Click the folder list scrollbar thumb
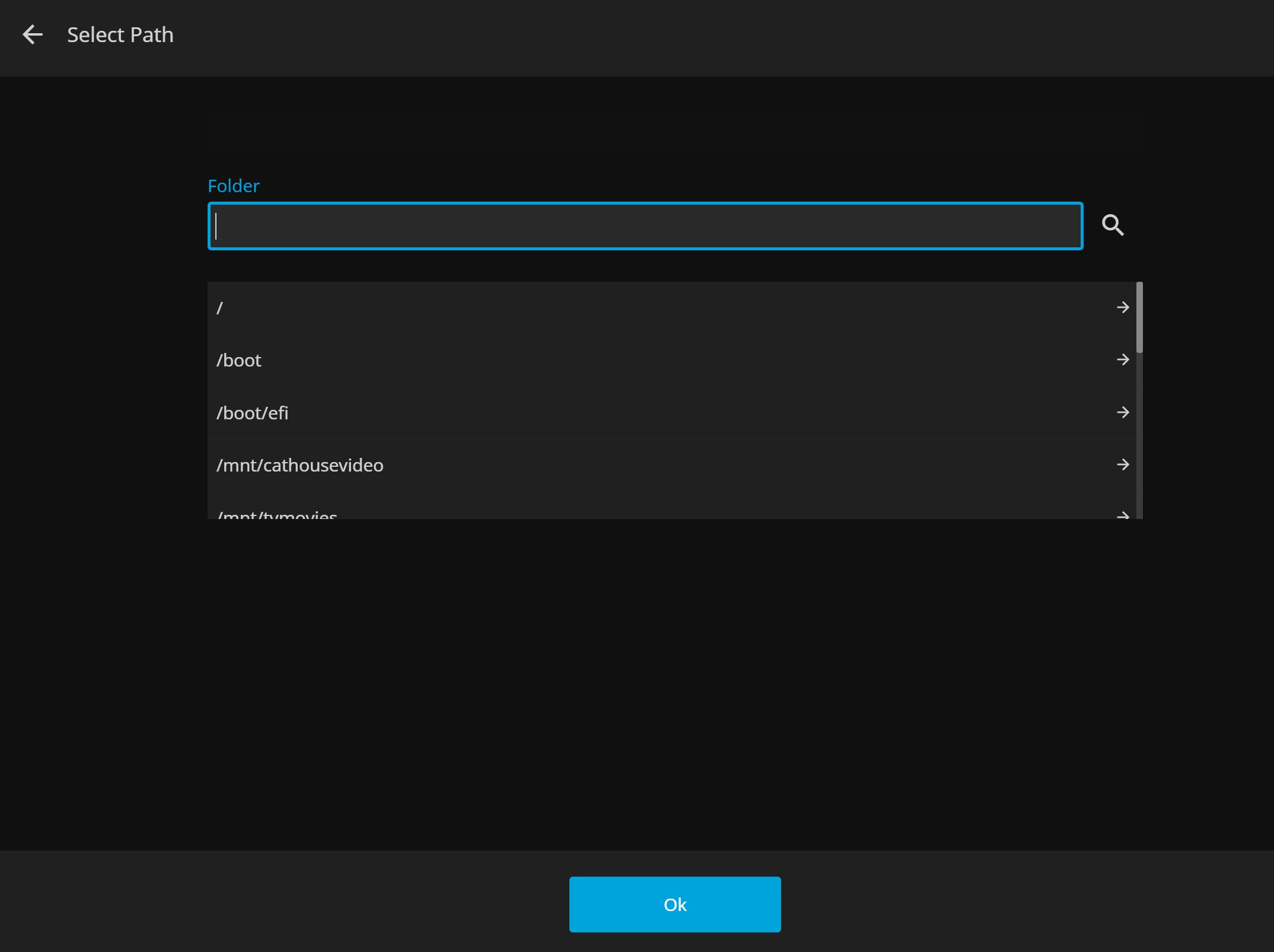This screenshot has height=952, width=1274. tap(1139, 317)
